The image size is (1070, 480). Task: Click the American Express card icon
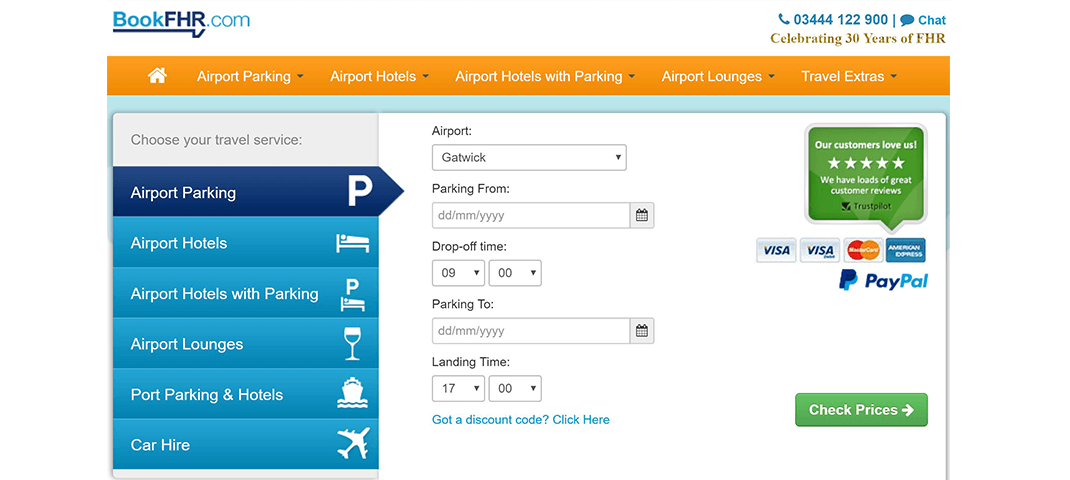tap(906, 250)
